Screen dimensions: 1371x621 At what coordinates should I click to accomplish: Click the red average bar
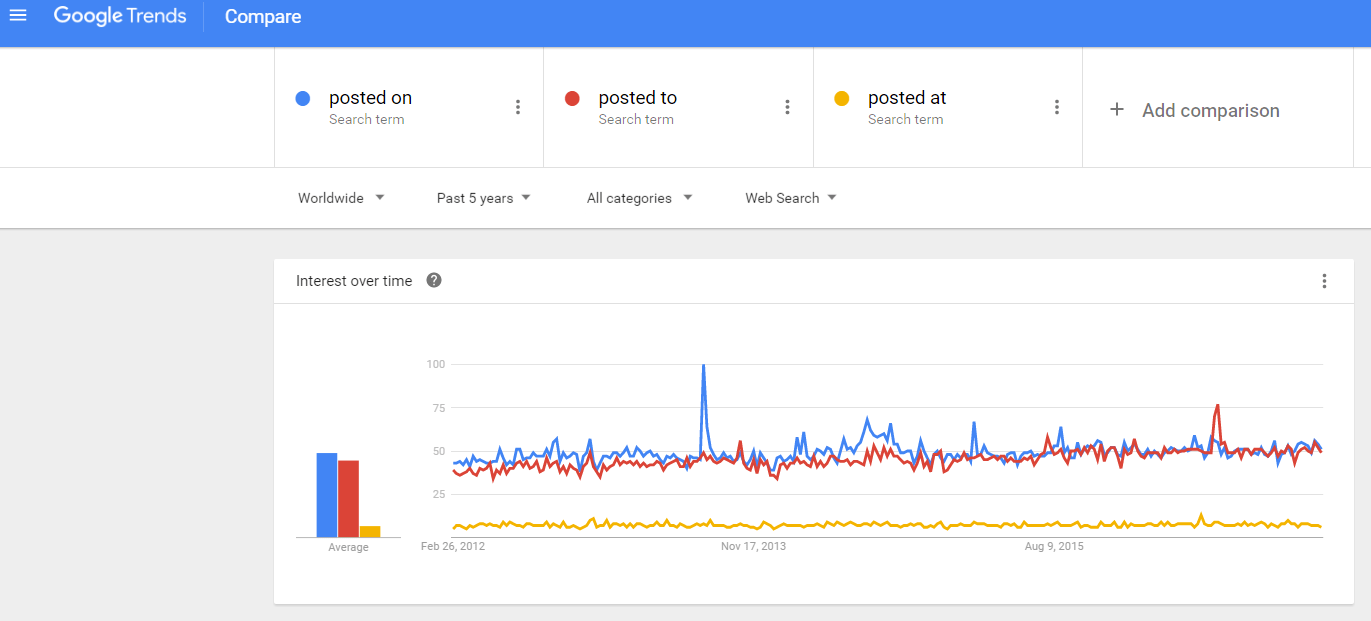[x=348, y=498]
